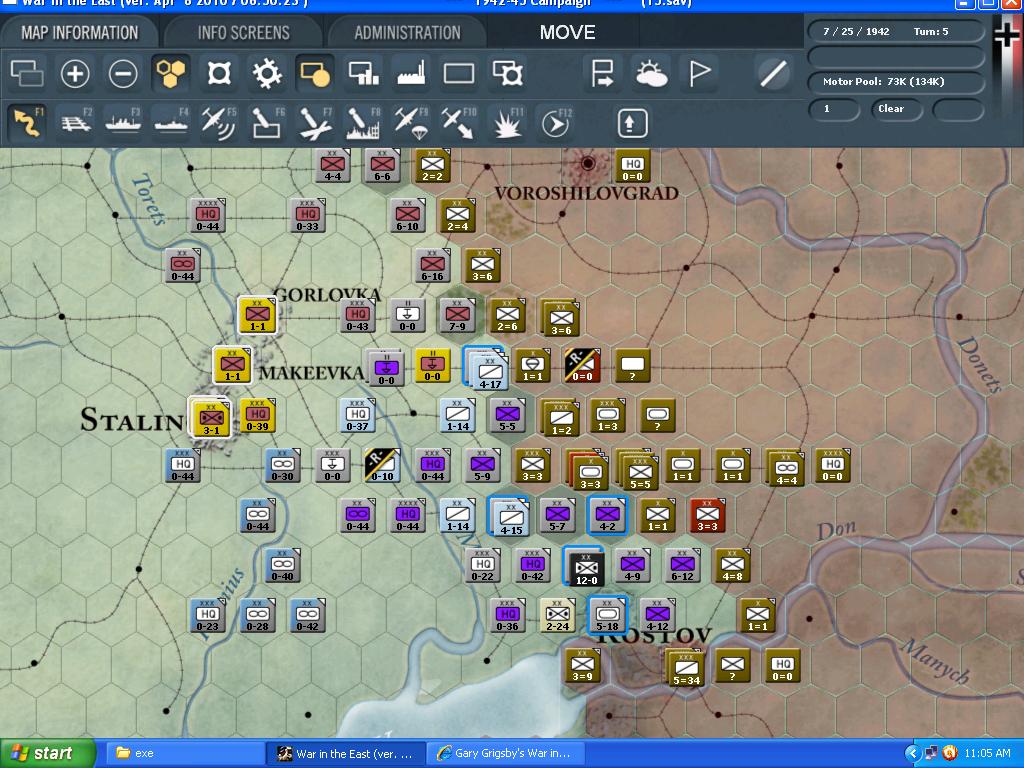Viewport: 1024px width, 768px height.
Task: Click the system tray expand arrow
Action: [912, 754]
